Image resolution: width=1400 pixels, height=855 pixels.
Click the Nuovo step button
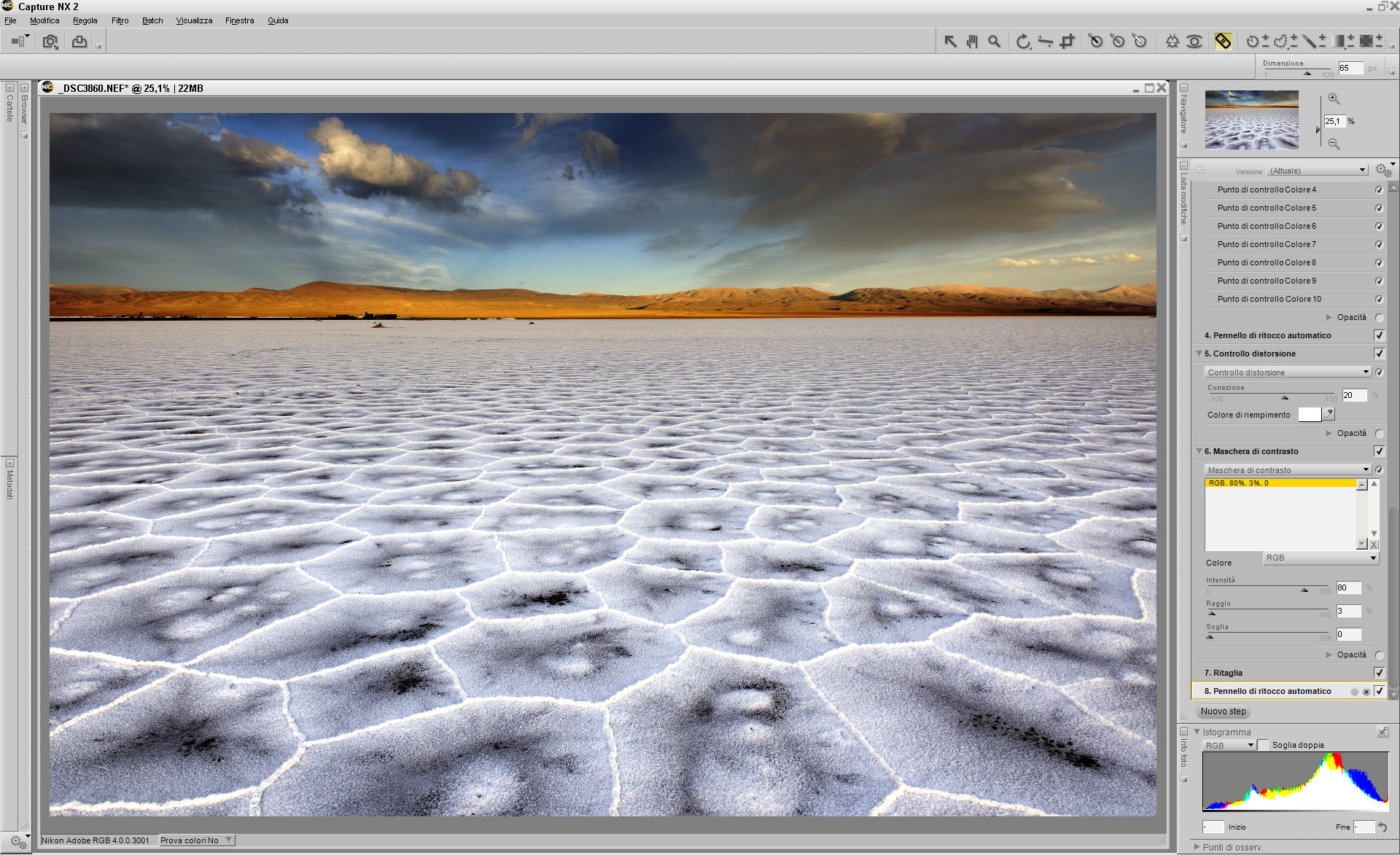tap(1223, 711)
